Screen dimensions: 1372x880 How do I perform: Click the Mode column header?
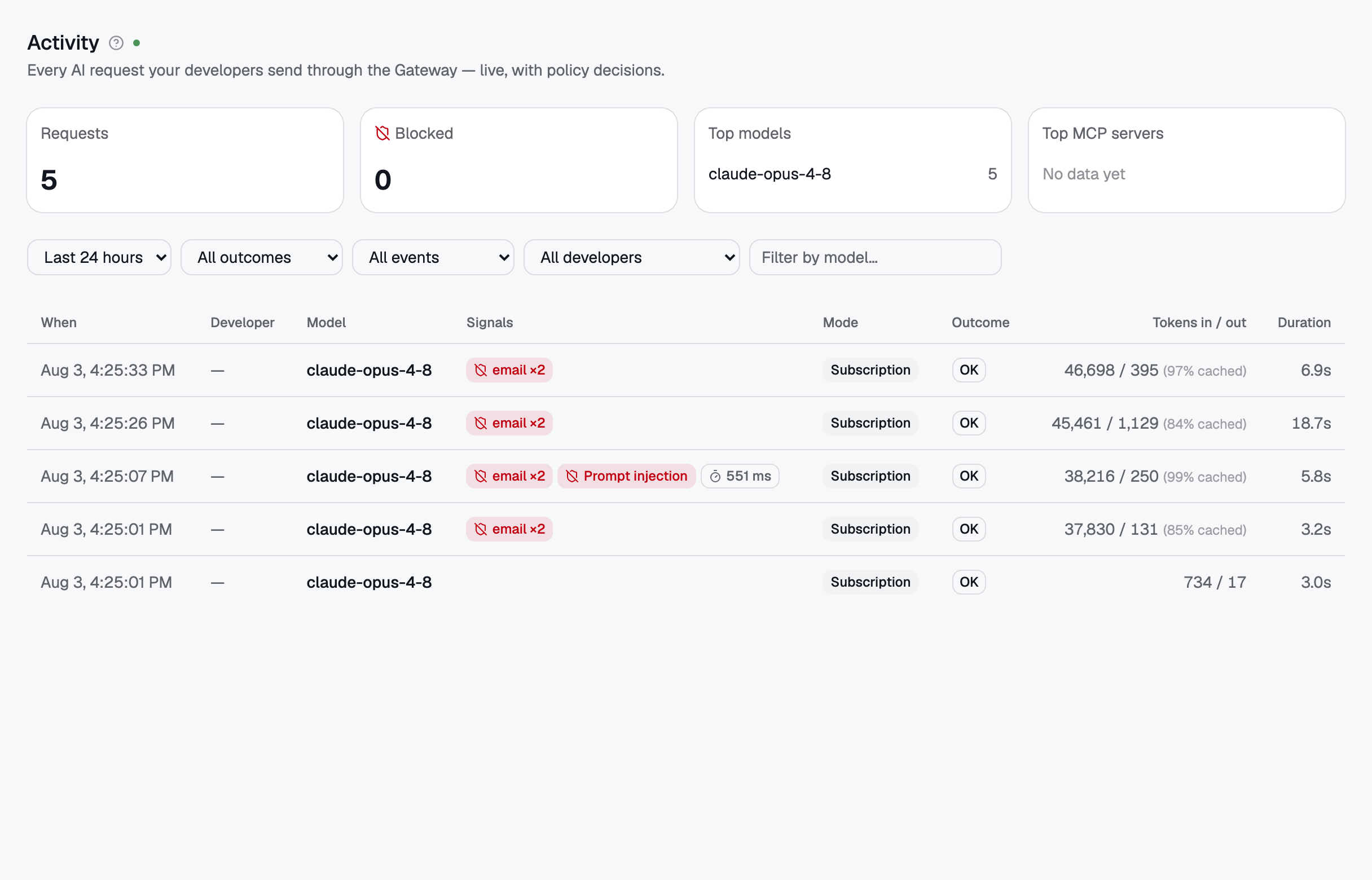pos(841,323)
